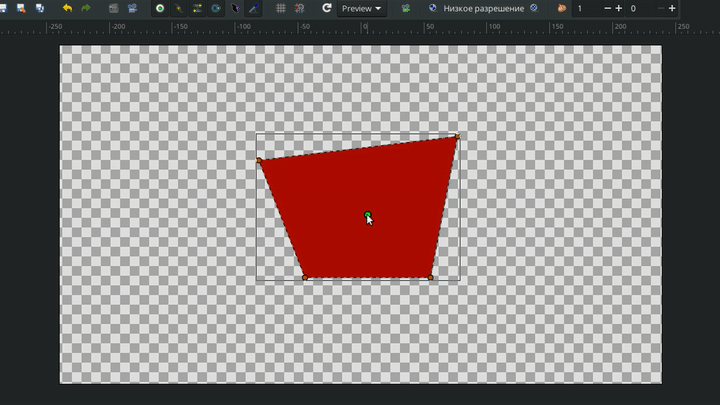Open the Preview quality dropdown
This screenshot has width=720, height=405.
point(361,8)
